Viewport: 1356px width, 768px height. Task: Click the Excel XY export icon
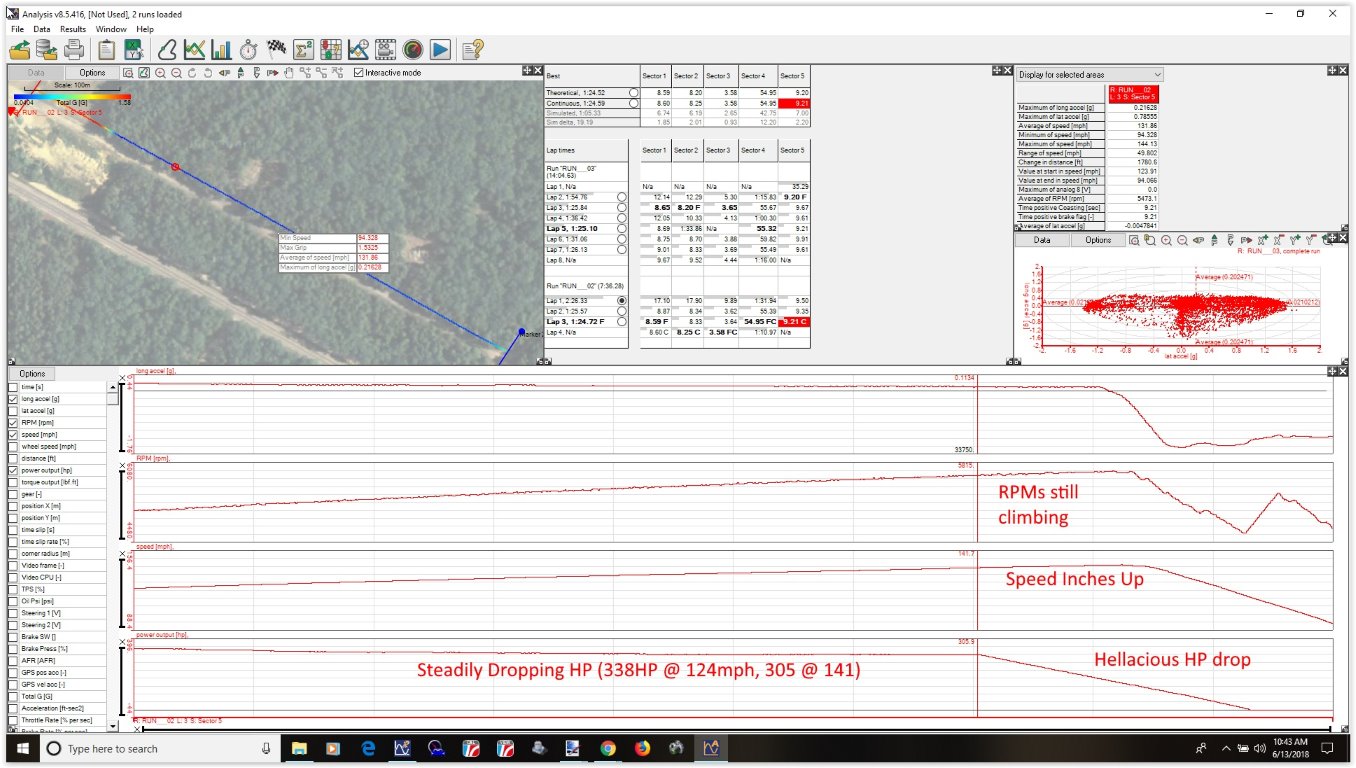coord(134,49)
